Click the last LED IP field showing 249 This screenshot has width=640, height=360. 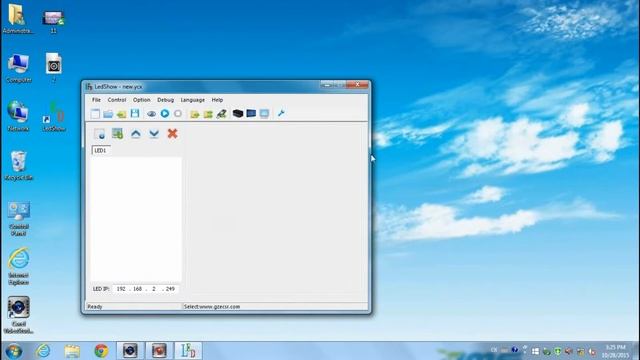click(170, 289)
